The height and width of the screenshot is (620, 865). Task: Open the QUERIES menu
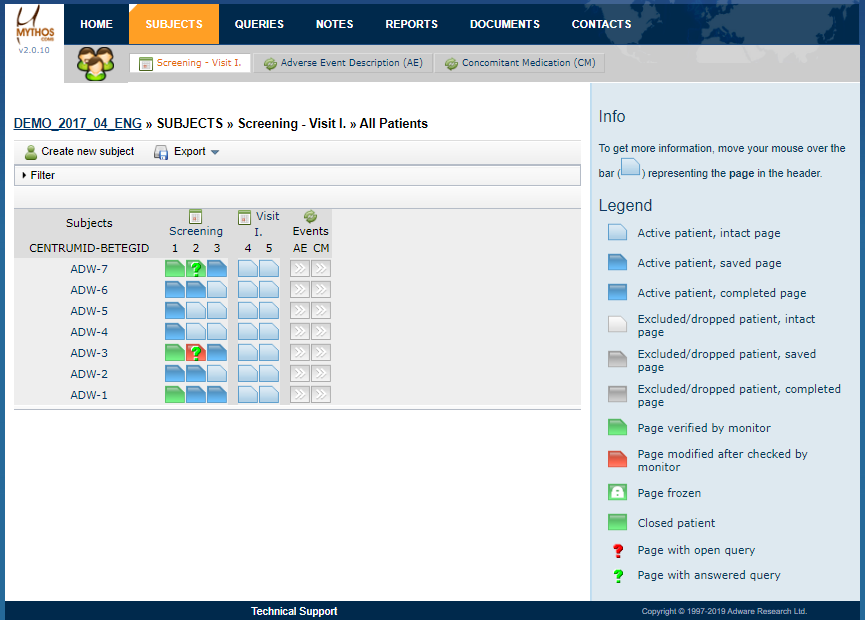[x=259, y=24]
